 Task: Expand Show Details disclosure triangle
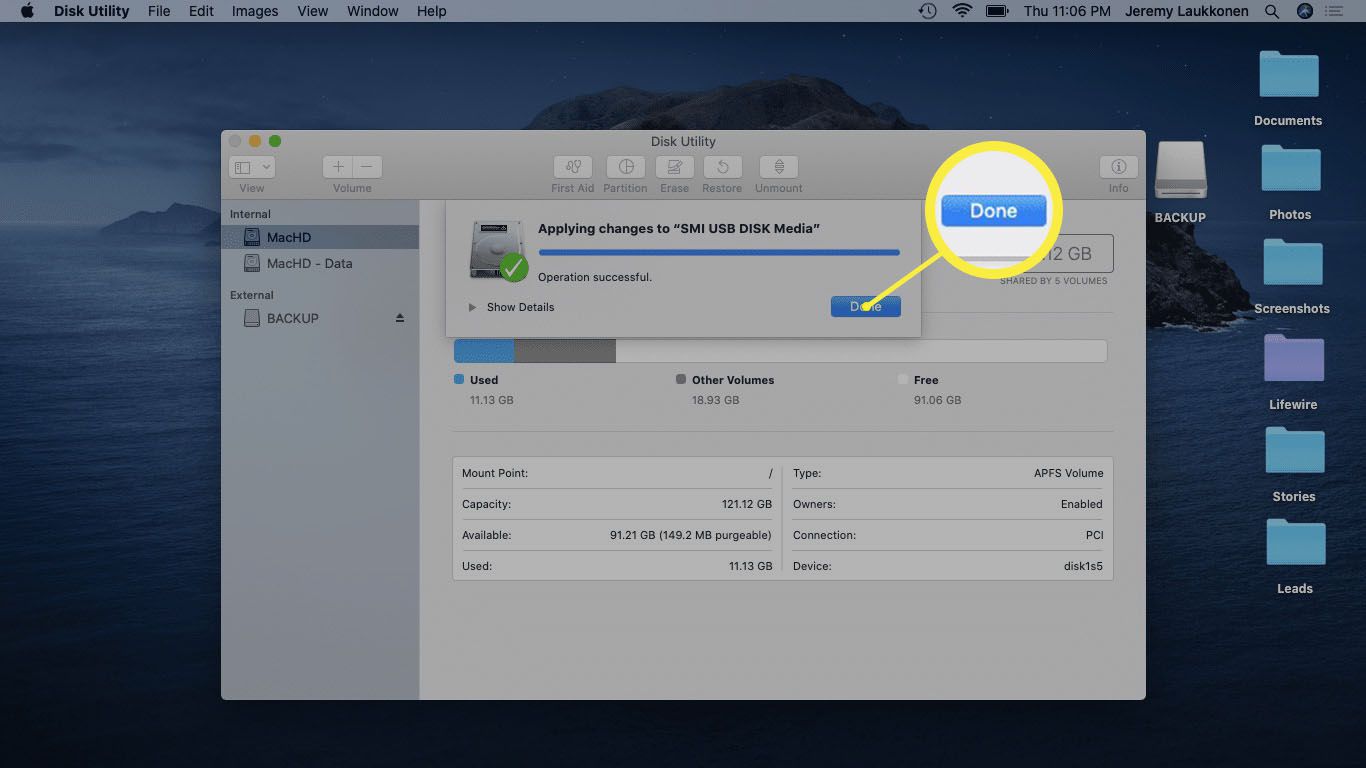472,307
